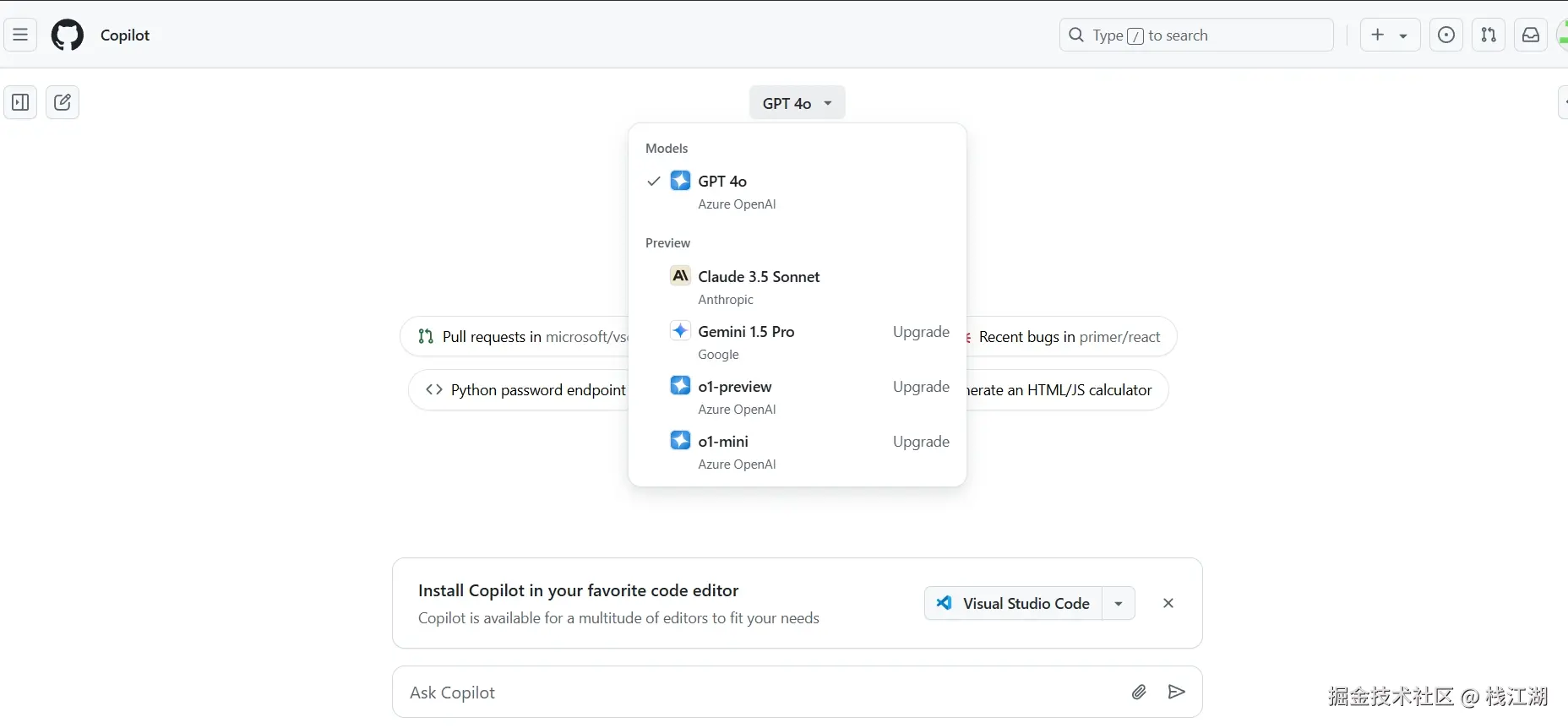This screenshot has width=1568, height=728.
Task: Select the o1-preview menu entry
Action: (735, 387)
